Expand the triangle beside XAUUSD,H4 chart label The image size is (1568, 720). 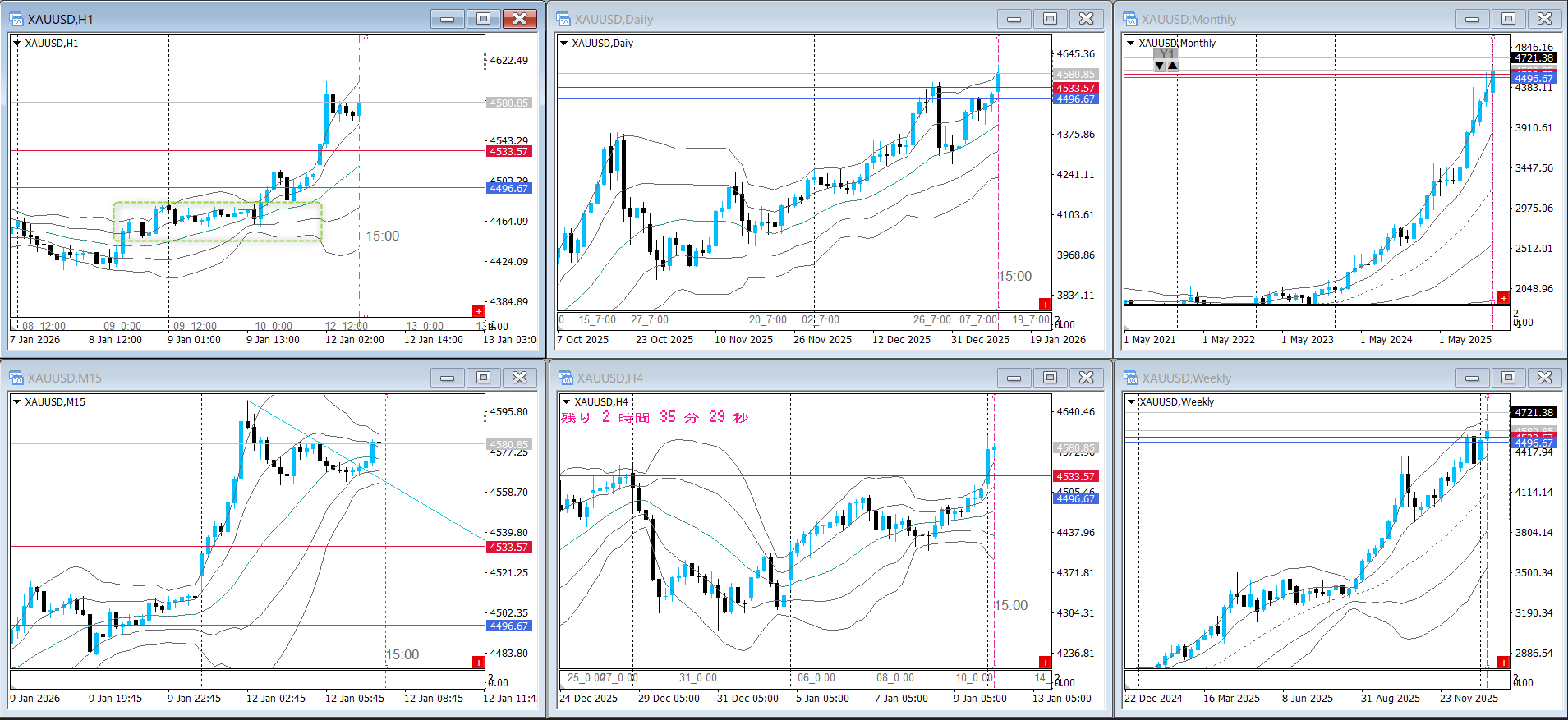(x=566, y=402)
